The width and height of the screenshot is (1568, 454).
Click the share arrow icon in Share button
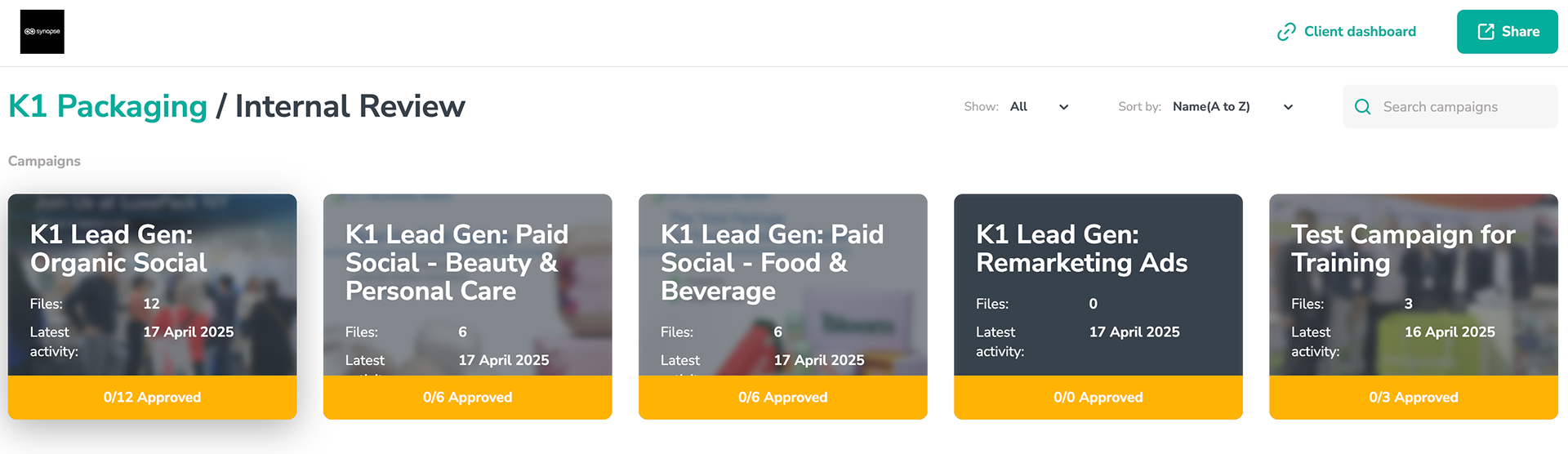(x=1486, y=32)
